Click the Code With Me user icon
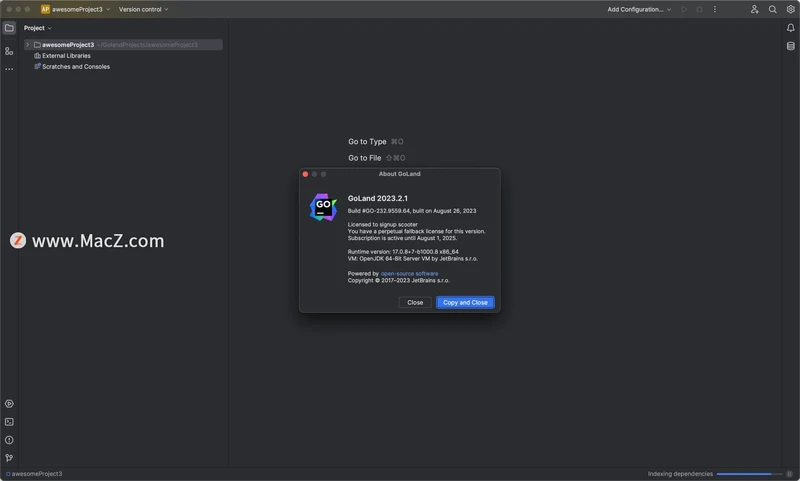800x481 pixels. click(755, 9)
